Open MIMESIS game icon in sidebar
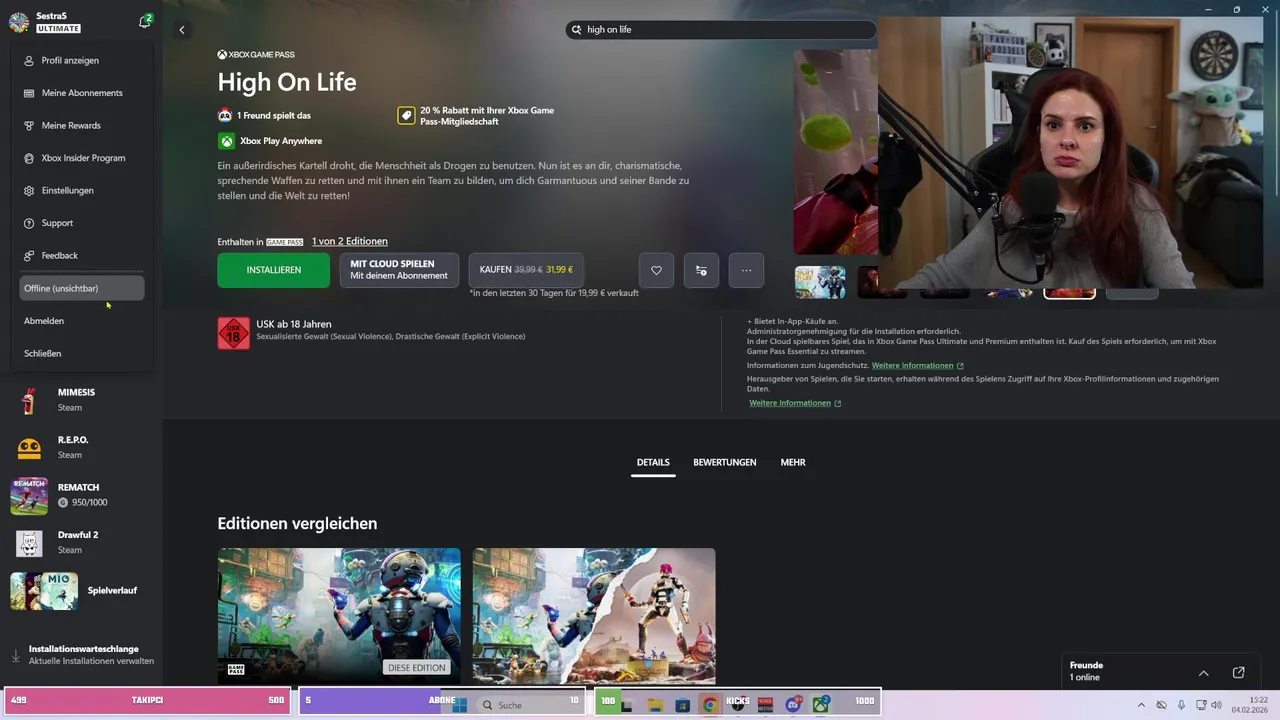This screenshot has width=1280, height=720. click(29, 400)
